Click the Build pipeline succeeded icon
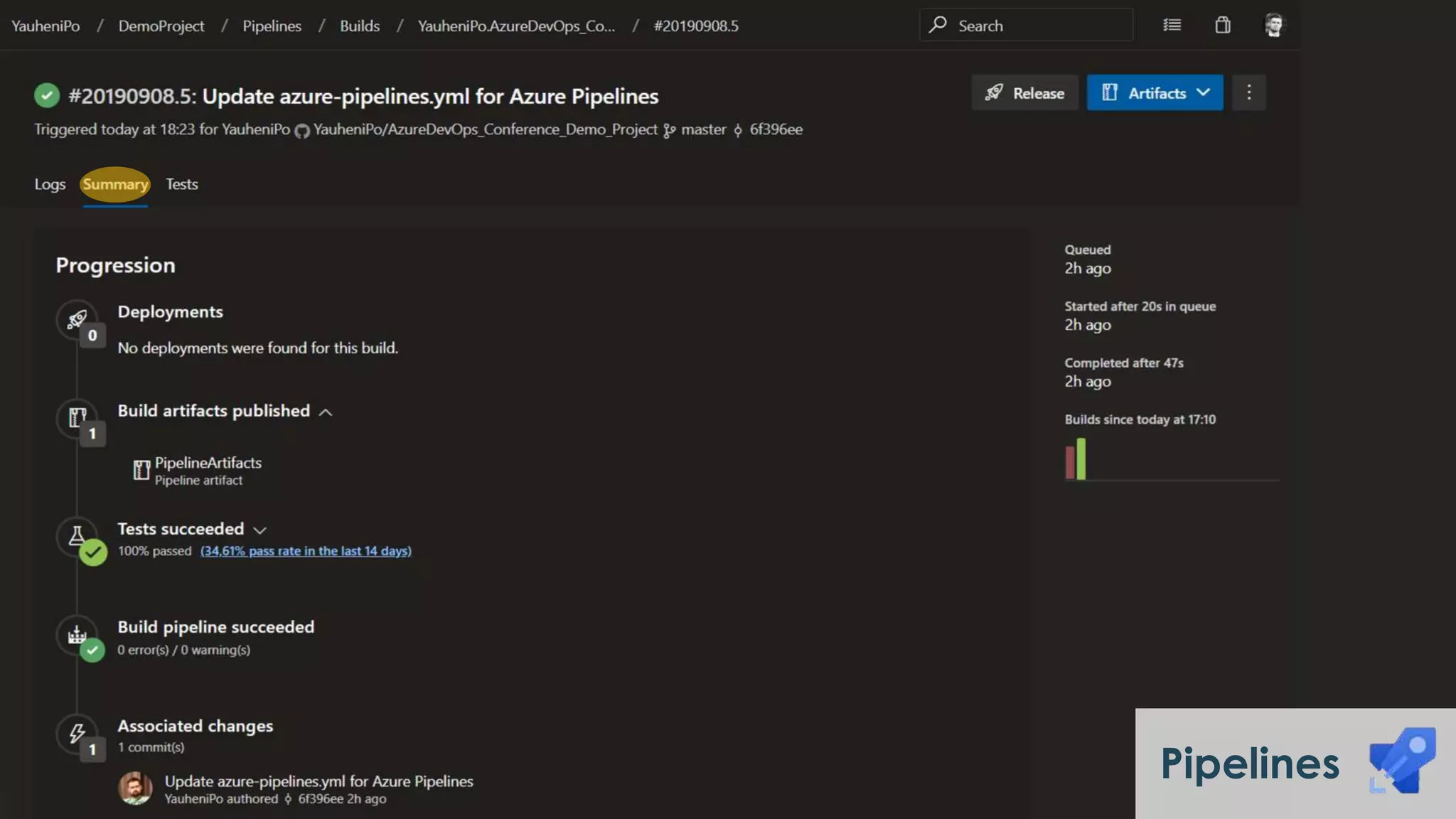1456x819 pixels. (x=77, y=634)
